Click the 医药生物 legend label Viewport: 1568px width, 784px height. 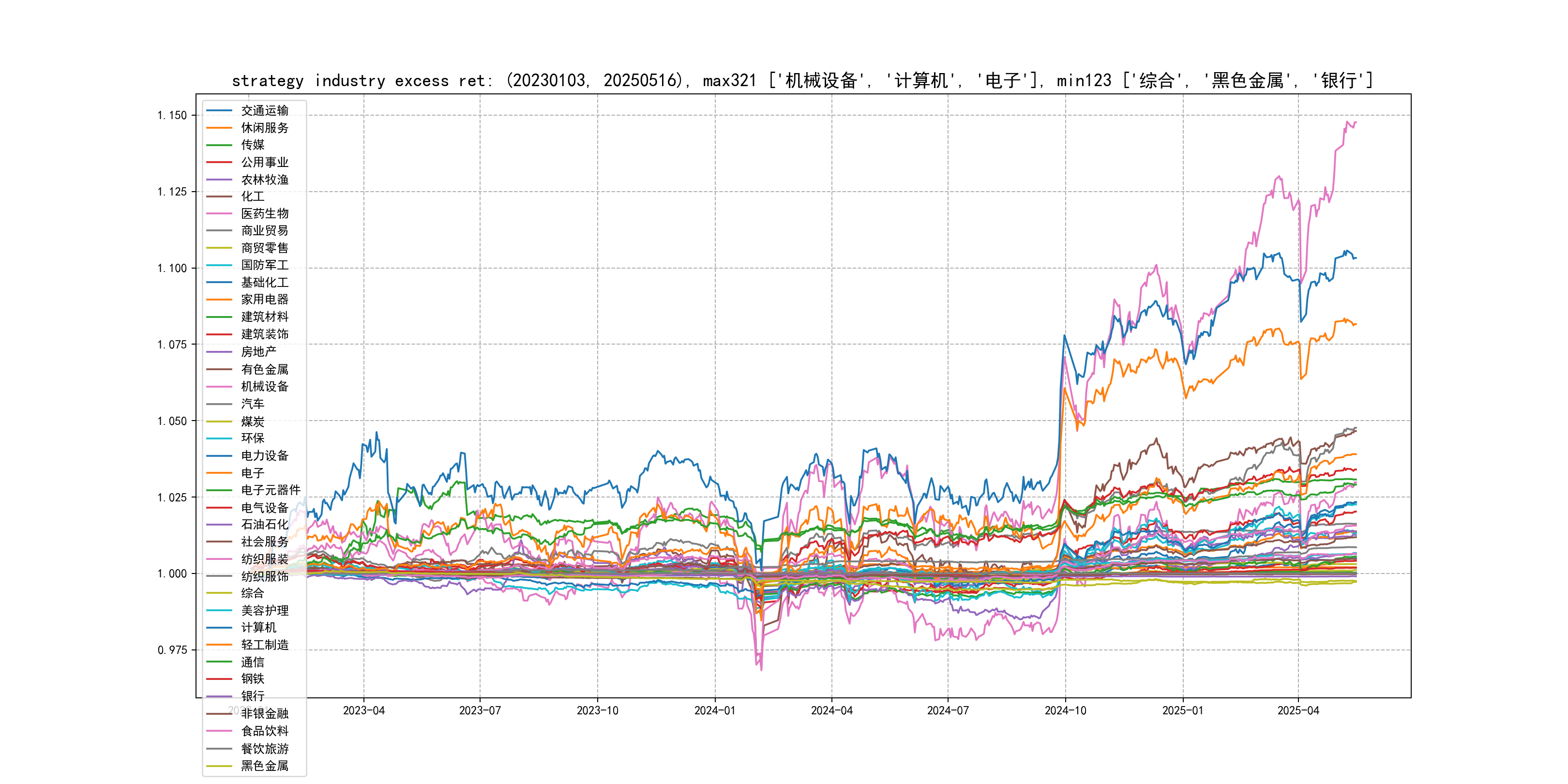point(265,213)
